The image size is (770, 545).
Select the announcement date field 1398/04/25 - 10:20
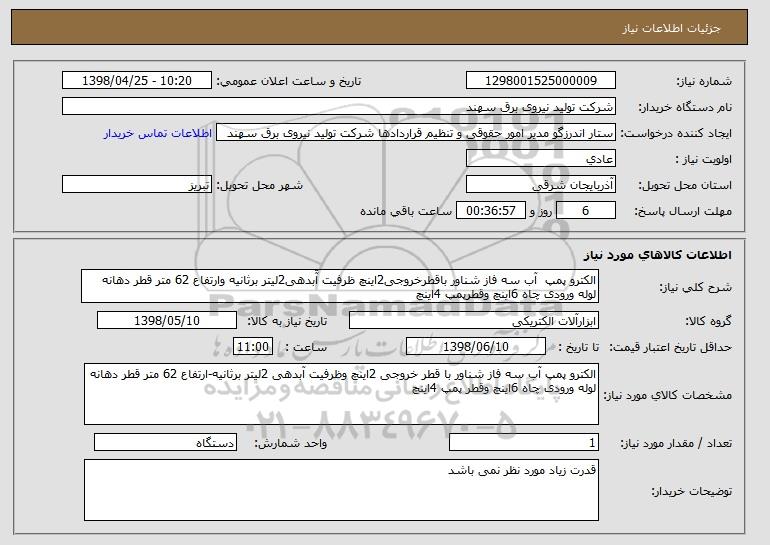point(137,81)
